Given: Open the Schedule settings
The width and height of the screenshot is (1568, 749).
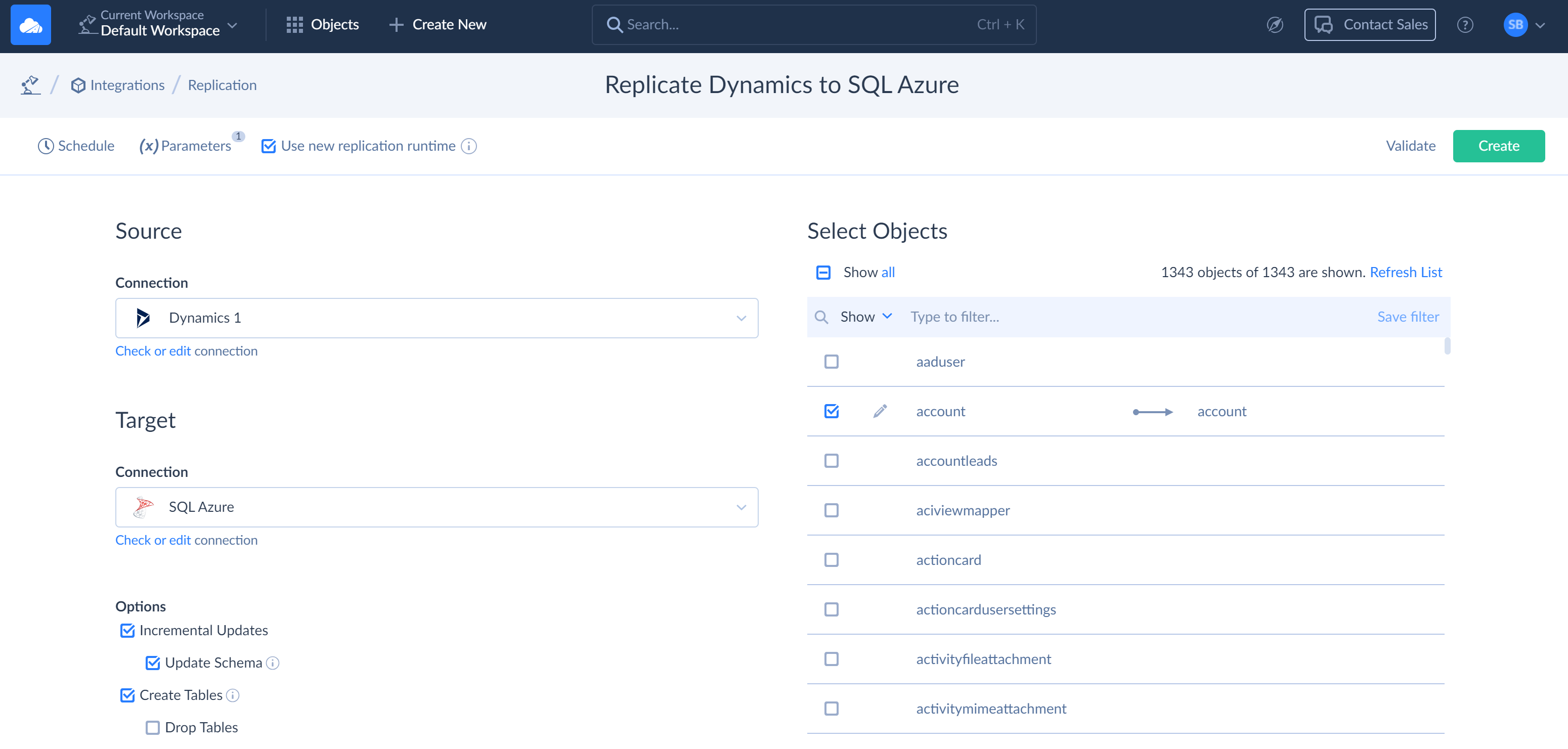Looking at the screenshot, I should pyautogui.click(x=76, y=146).
